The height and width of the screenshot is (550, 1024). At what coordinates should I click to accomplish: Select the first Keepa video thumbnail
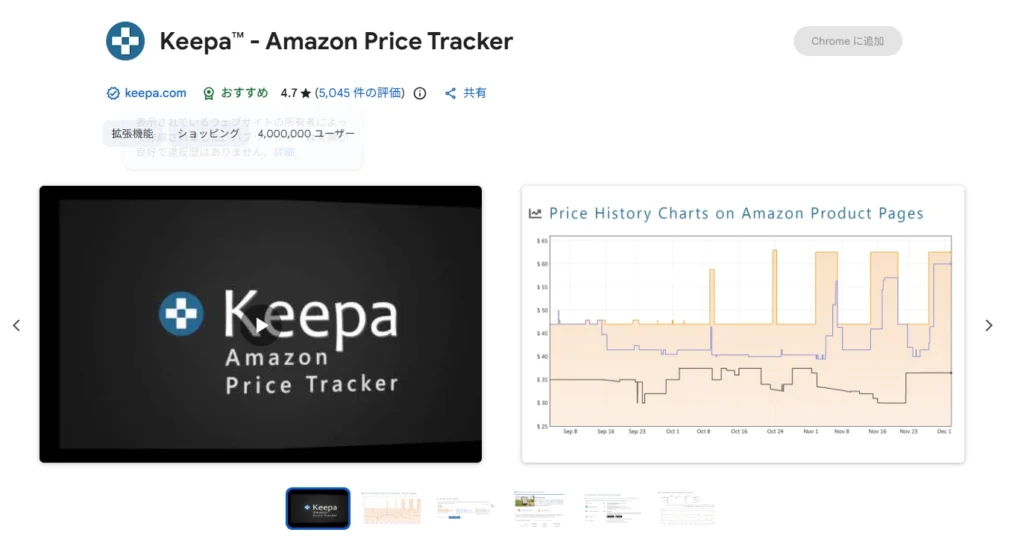(x=318, y=508)
